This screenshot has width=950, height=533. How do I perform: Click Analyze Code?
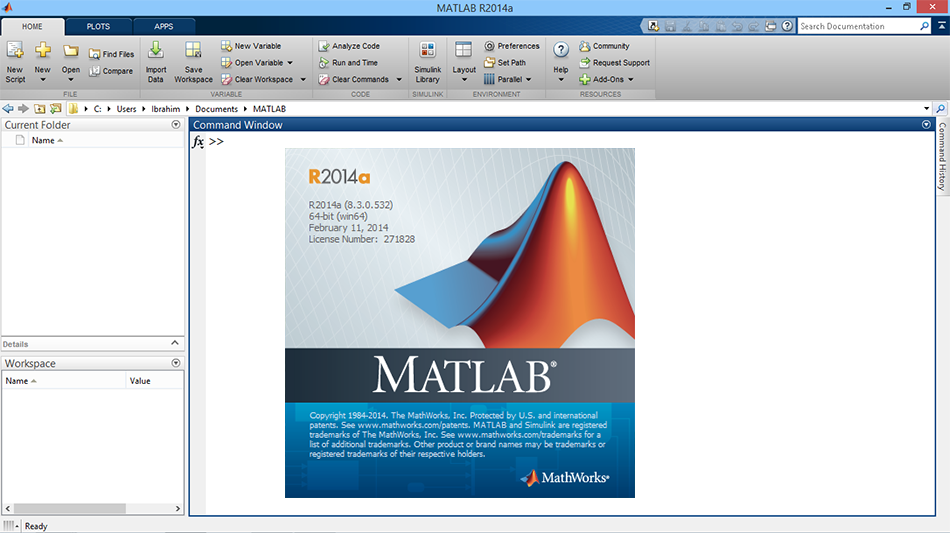click(349, 46)
